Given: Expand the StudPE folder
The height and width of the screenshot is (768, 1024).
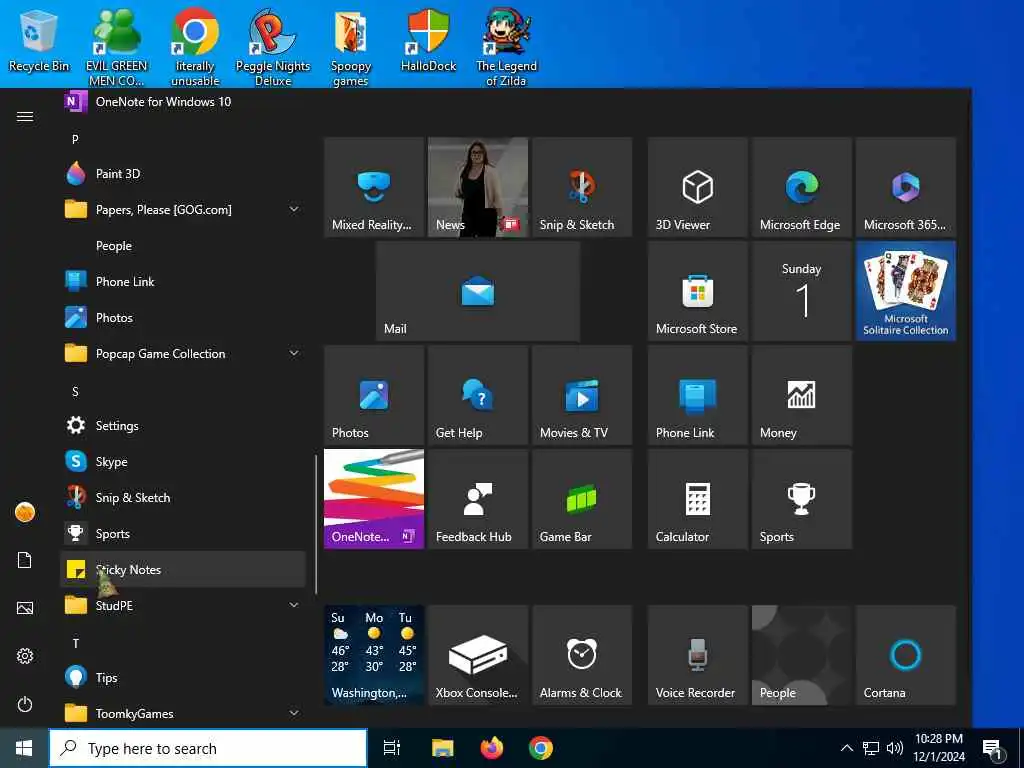Looking at the screenshot, I should [x=182, y=605].
